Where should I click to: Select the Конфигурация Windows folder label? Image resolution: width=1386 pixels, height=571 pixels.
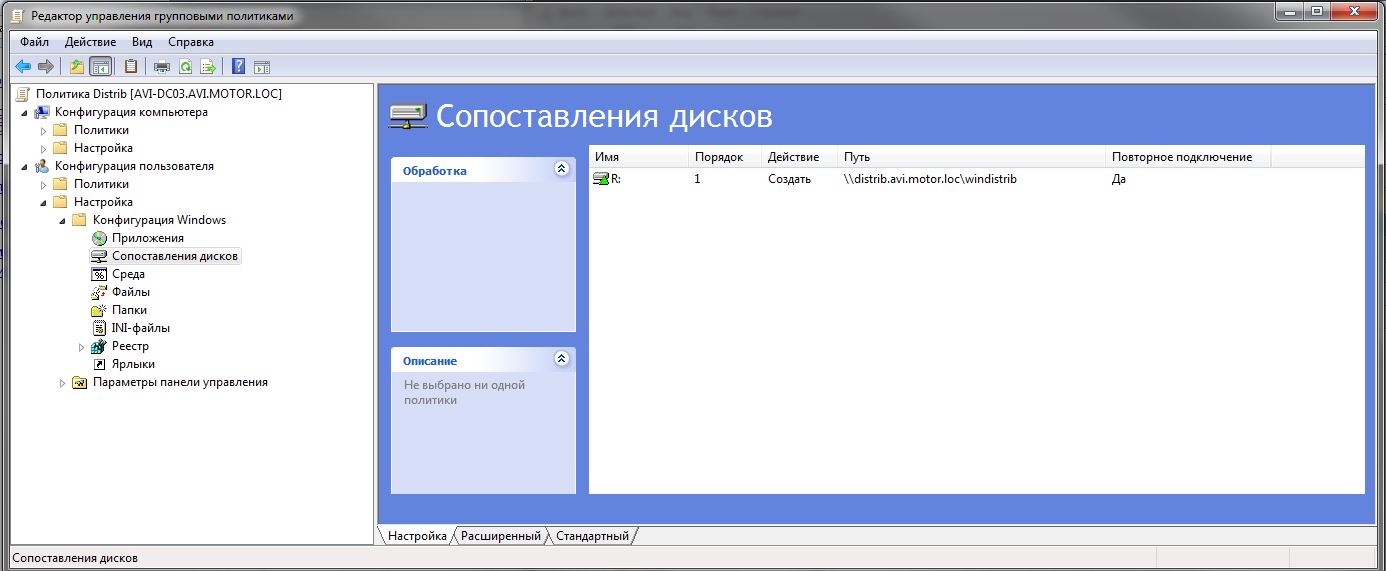click(x=159, y=220)
